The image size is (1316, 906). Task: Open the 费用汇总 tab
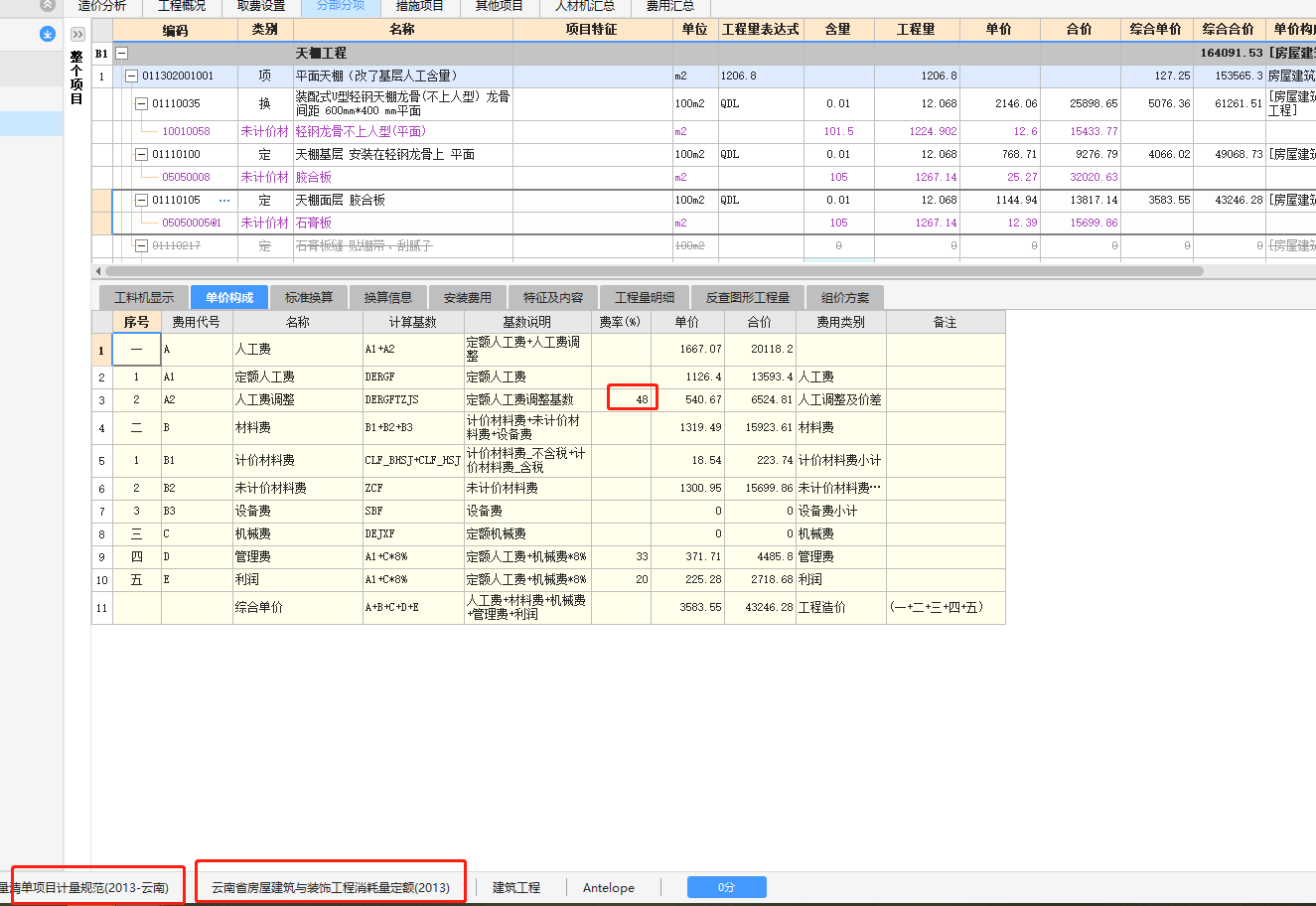point(670,6)
